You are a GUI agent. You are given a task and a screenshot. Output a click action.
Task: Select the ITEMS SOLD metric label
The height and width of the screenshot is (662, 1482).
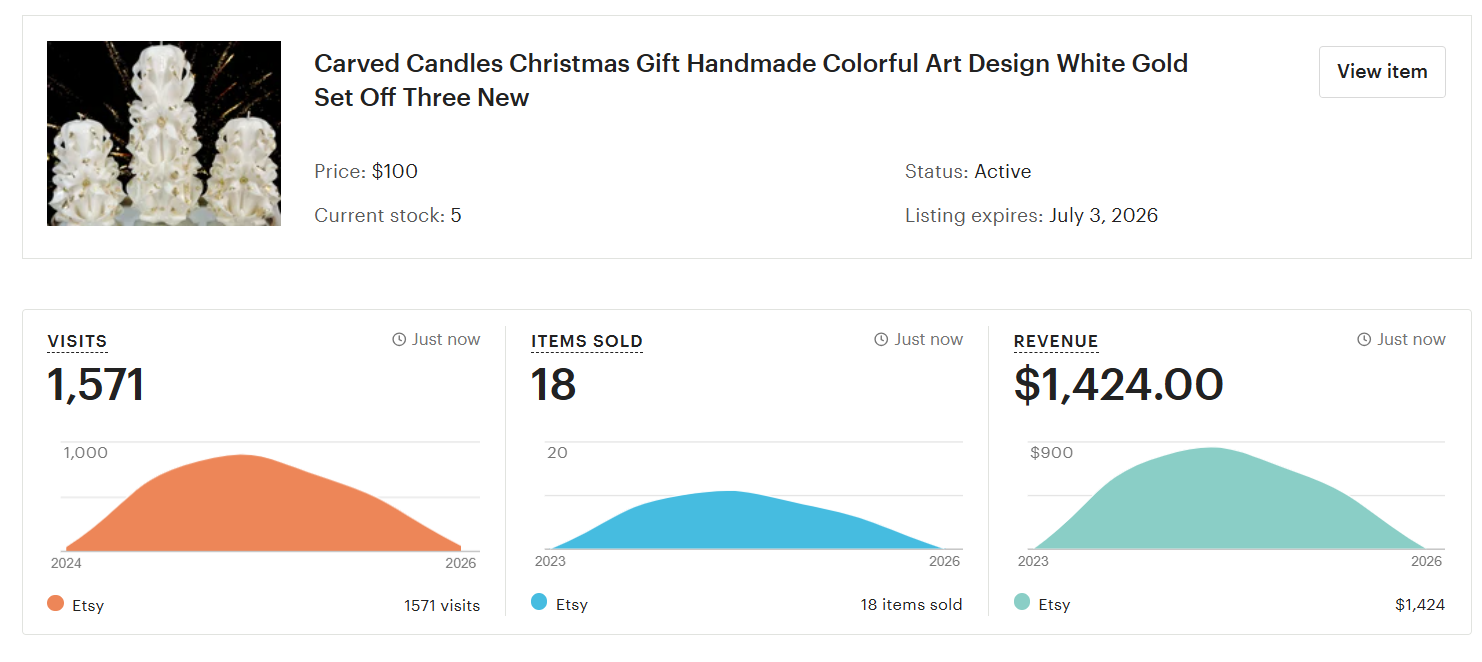coord(587,341)
